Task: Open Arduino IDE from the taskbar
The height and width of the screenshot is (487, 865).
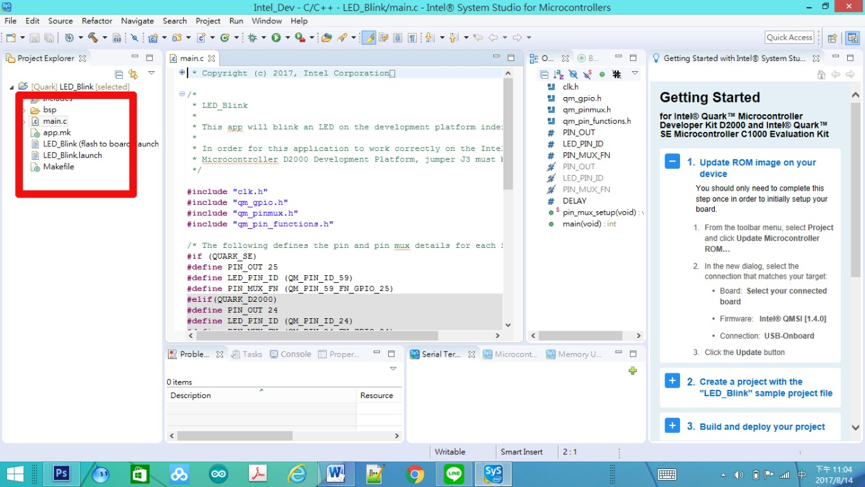Action: pos(218,474)
